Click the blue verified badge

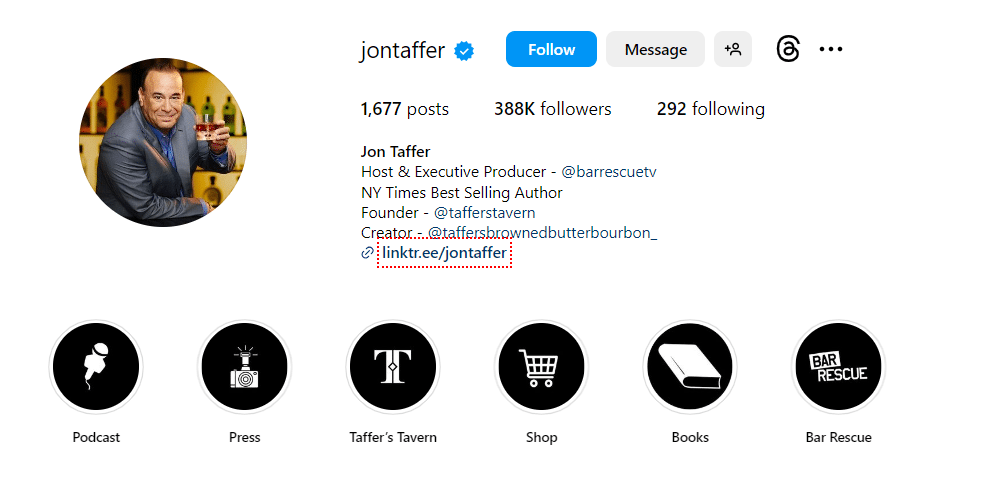(x=464, y=51)
